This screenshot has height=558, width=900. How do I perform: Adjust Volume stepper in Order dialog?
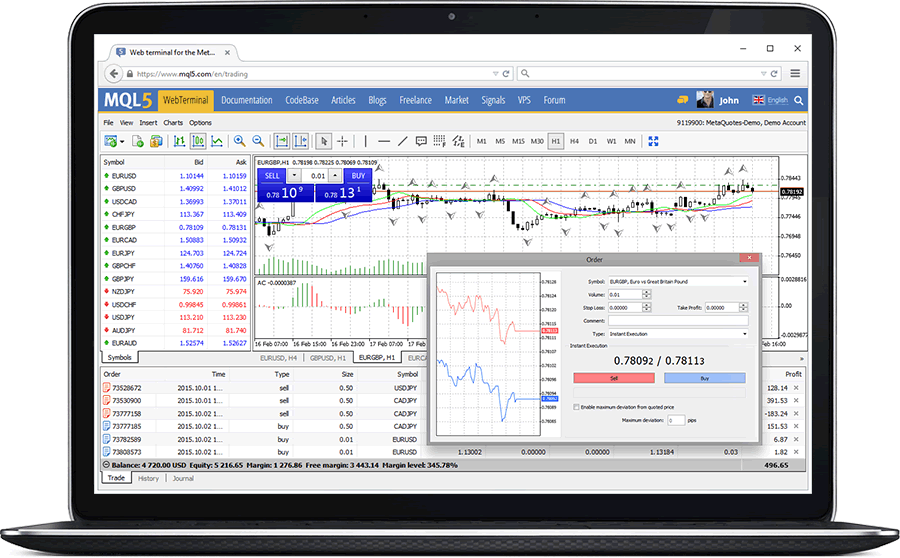click(647, 294)
